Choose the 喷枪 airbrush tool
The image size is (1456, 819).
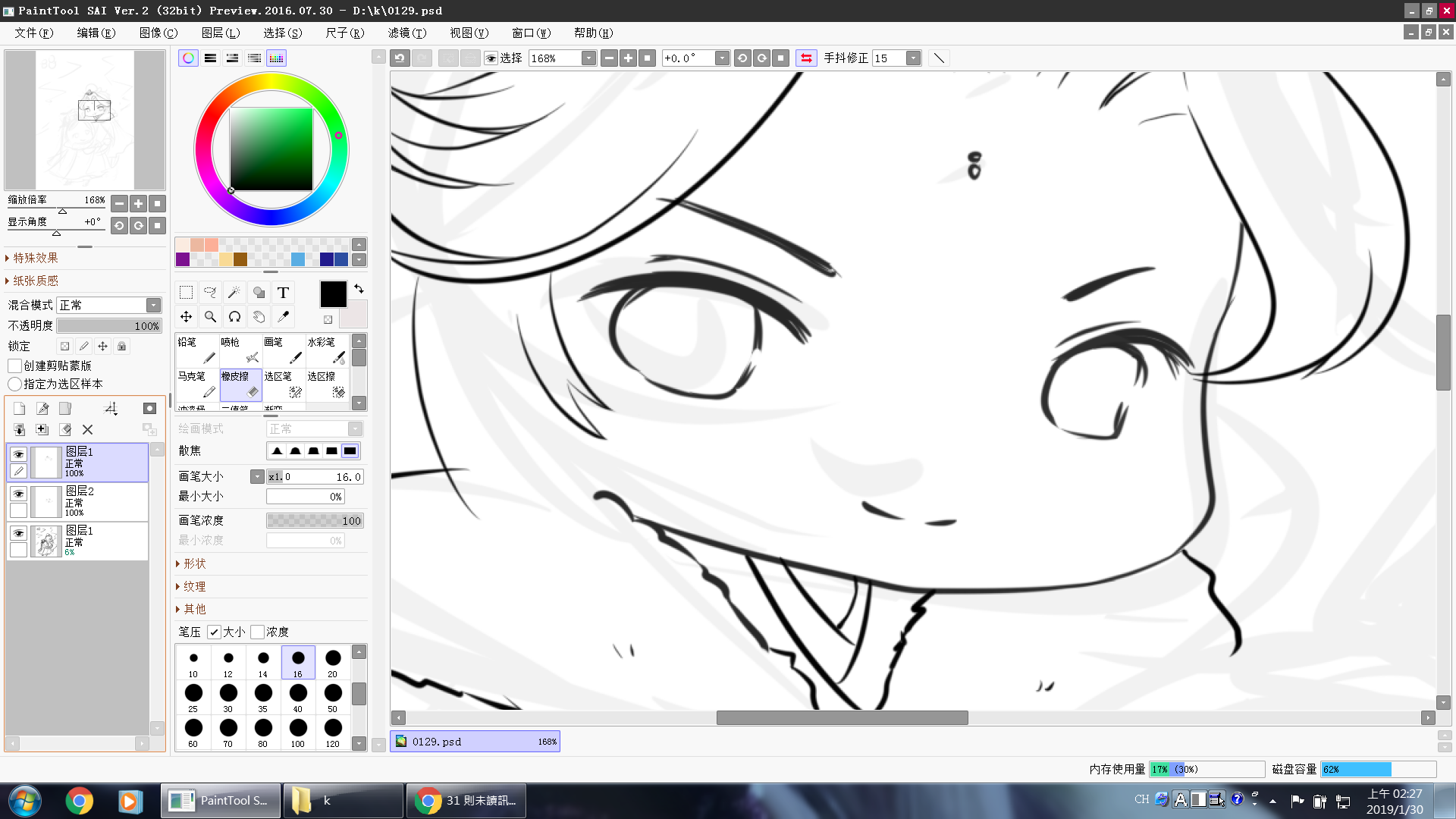240,350
